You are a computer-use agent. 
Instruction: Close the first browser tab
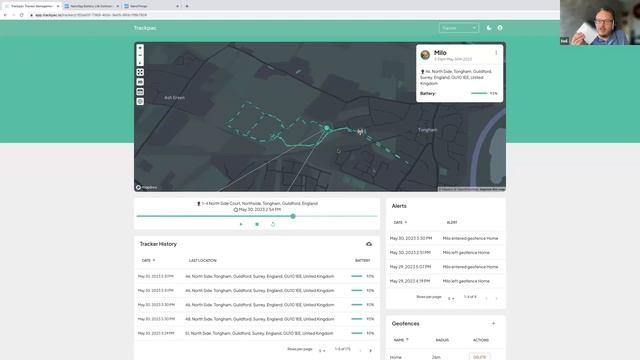[58, 6]
